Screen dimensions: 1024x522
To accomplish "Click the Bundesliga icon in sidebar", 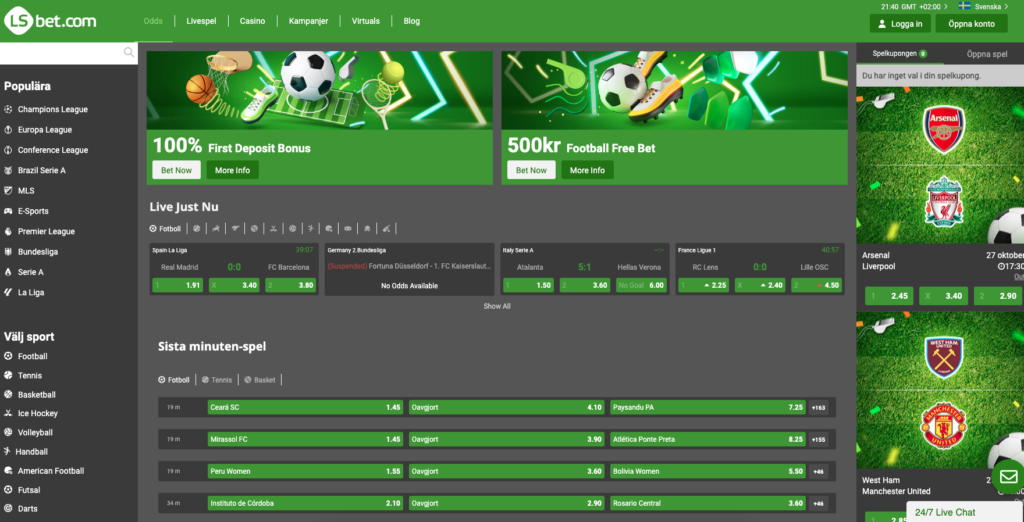I will pos(8,252).
